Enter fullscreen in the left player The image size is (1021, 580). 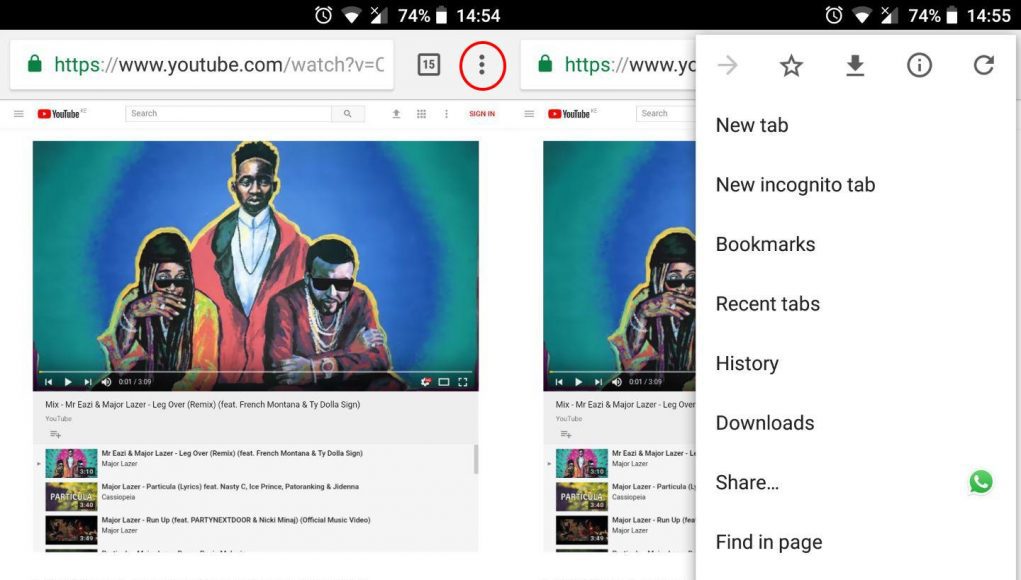pyautogui.click(x=463, y=382)
